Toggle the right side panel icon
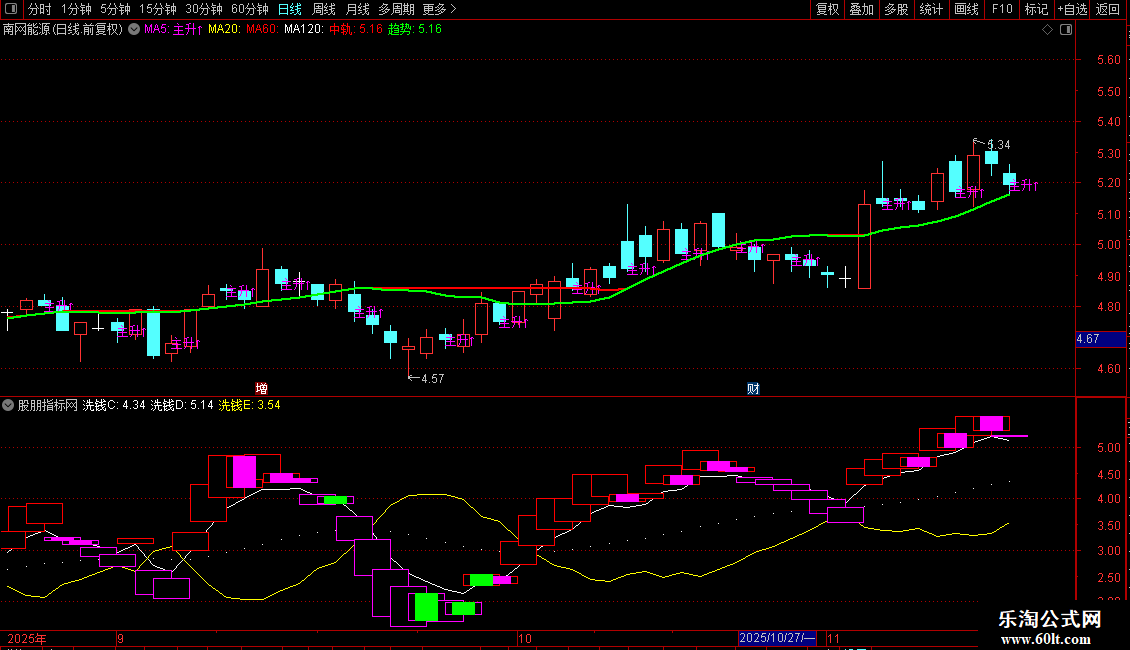The width and height of the screenshot is (1130, 650). point(1066,30)
